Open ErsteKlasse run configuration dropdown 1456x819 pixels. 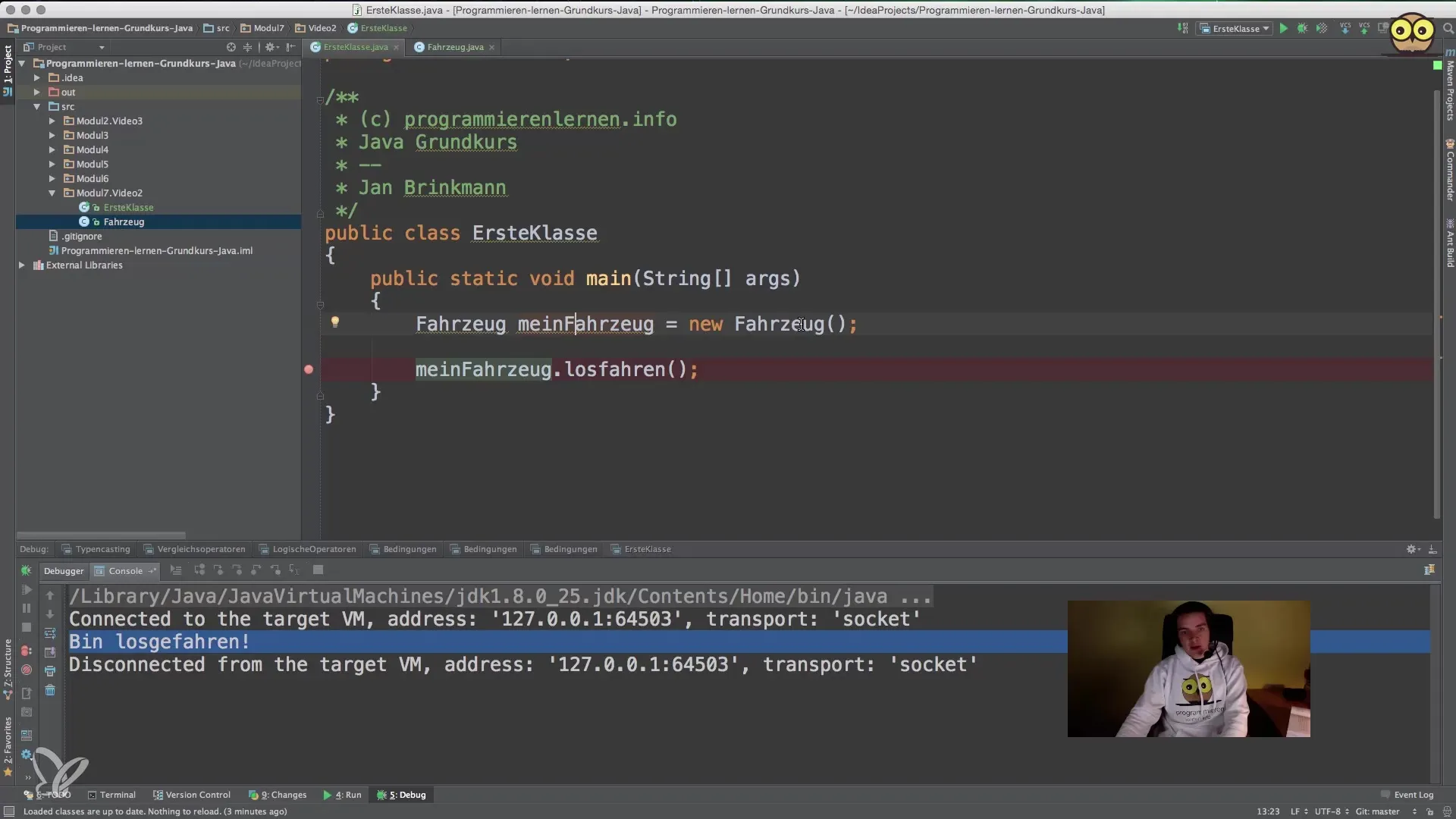pos(1234,29)
